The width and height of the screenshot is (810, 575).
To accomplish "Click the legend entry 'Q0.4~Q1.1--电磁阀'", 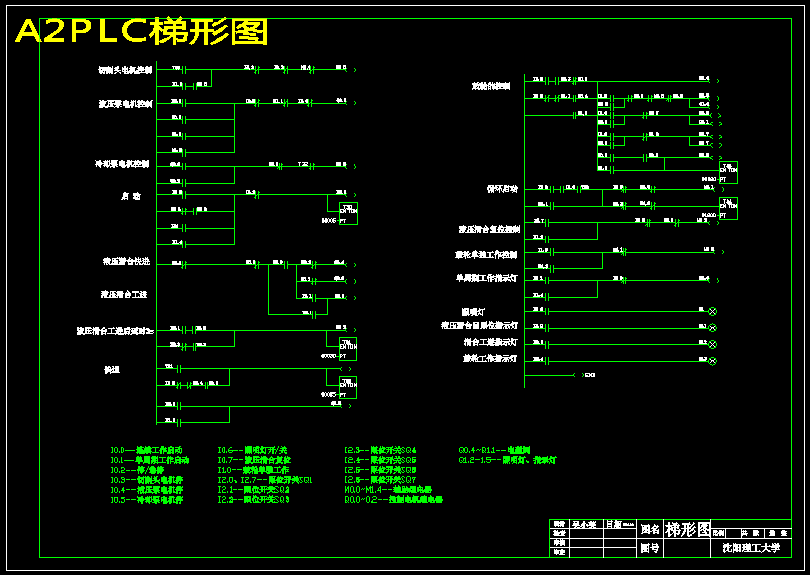I will (494, 450).
